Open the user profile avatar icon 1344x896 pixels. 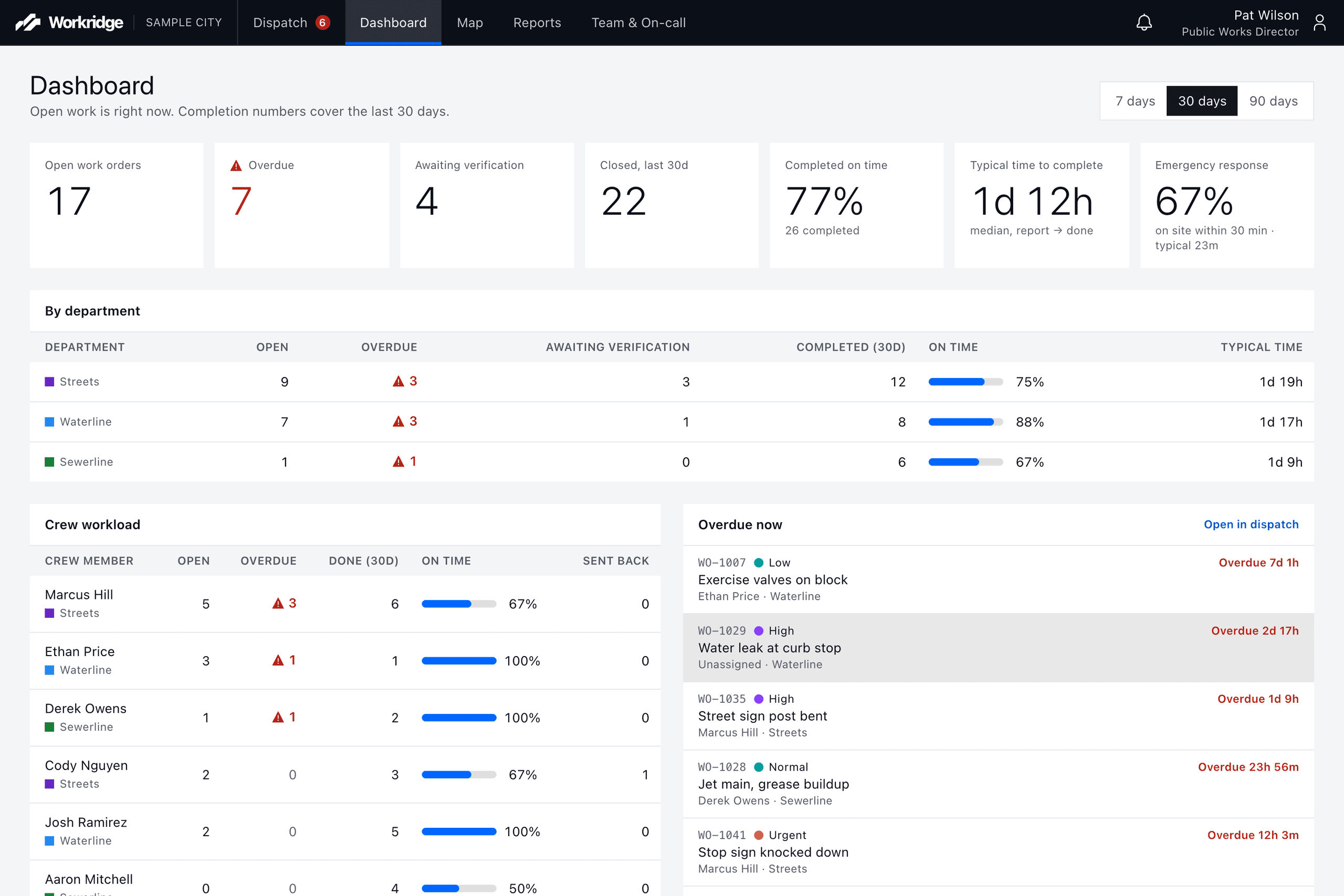[1319, 22]
